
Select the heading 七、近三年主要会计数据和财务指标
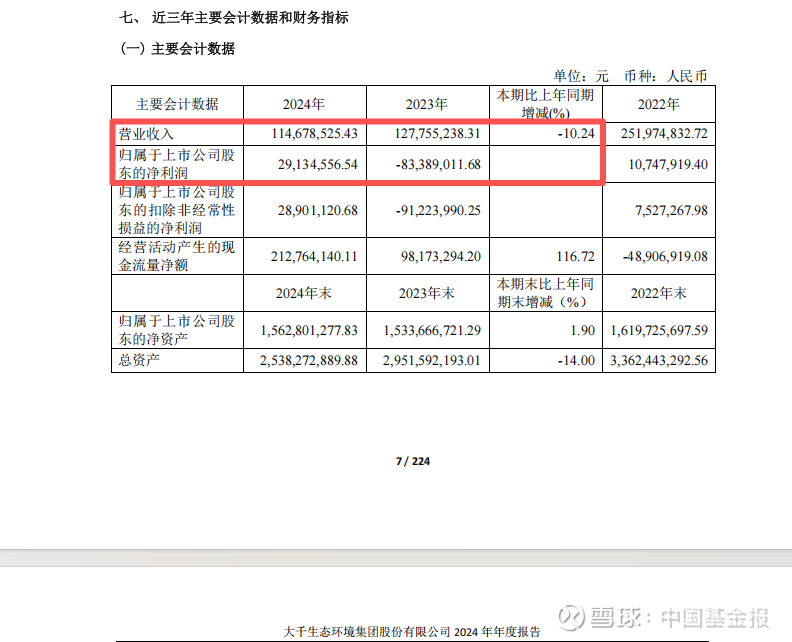point(234,18)
